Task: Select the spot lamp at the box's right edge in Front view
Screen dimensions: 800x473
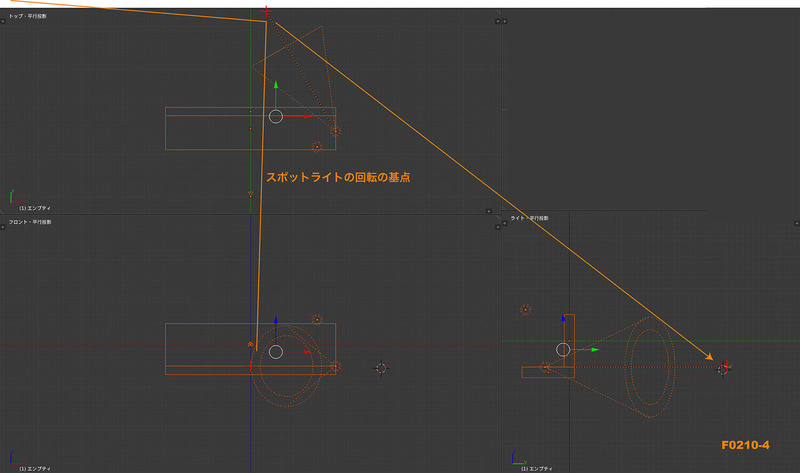Action: point(335,366)
